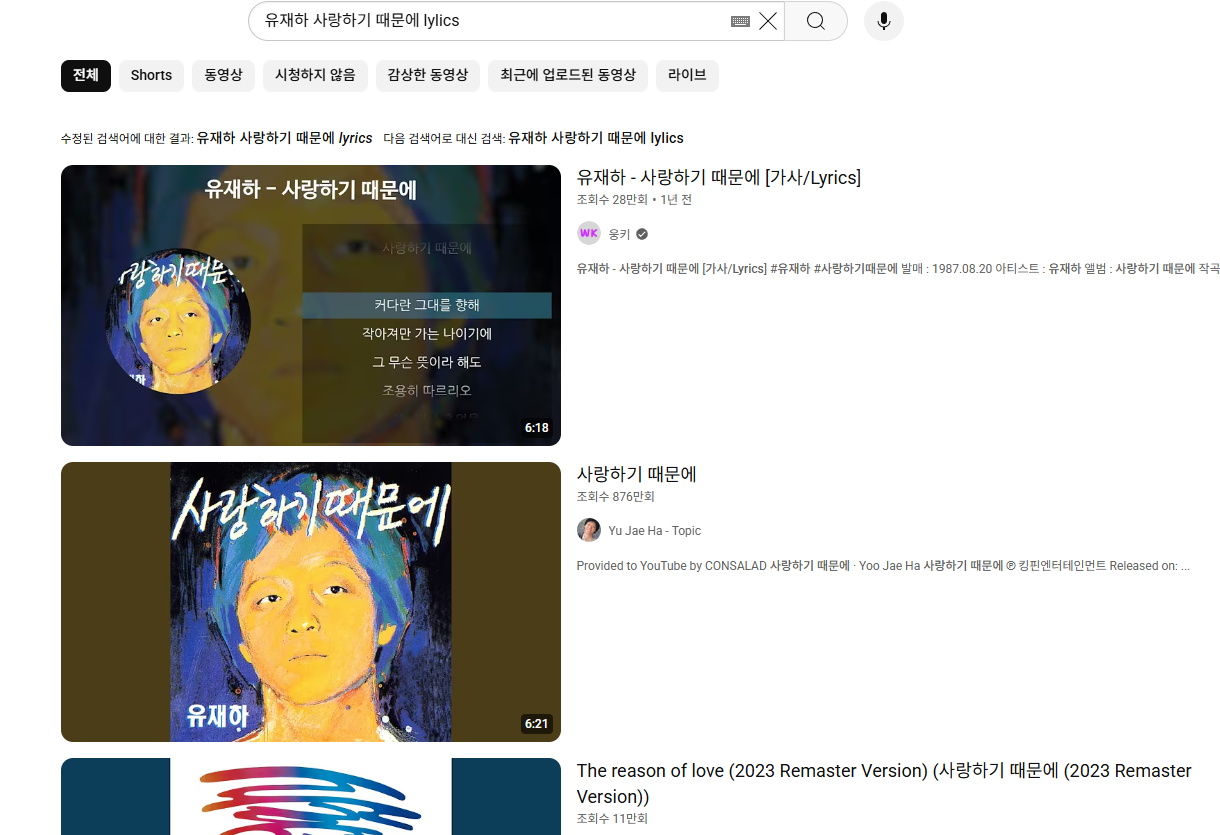Click the verified badge next to 웅키
Viewport: 1220px width, 835px height.
(x=642, y=234)
